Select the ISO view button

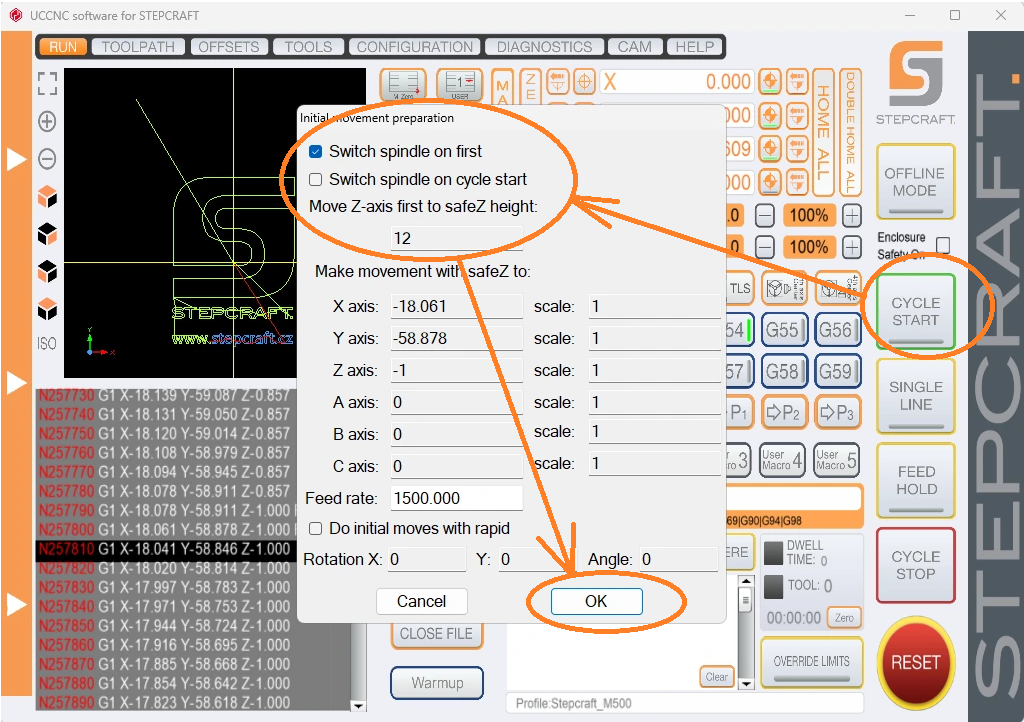pyautogui.click(x=46, y=343)
